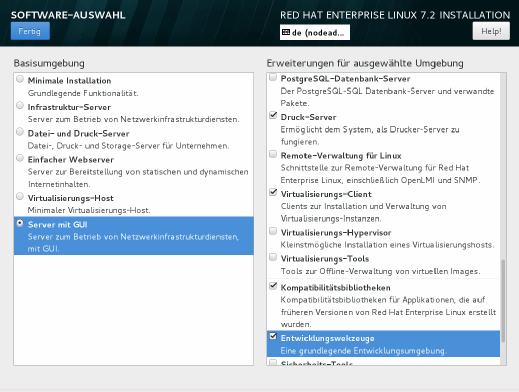The height and width of the screenshot is (392, 519).
Task: Enable Remote-Verwaltung für Linux checkbox
Action: tap(273, 154)
